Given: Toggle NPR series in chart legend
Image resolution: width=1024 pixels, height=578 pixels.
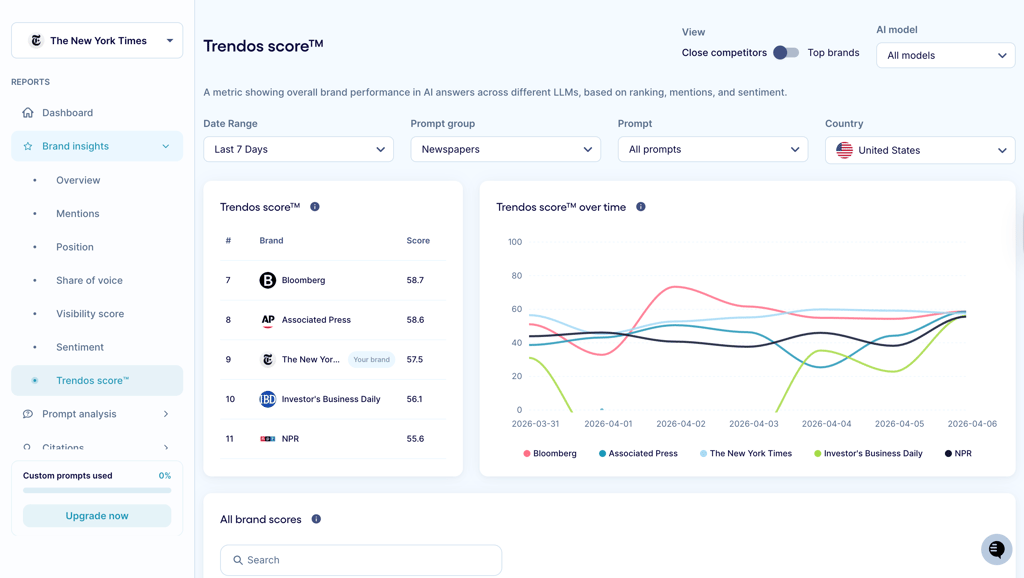Looking at the screenshot, I should (958, 453).
